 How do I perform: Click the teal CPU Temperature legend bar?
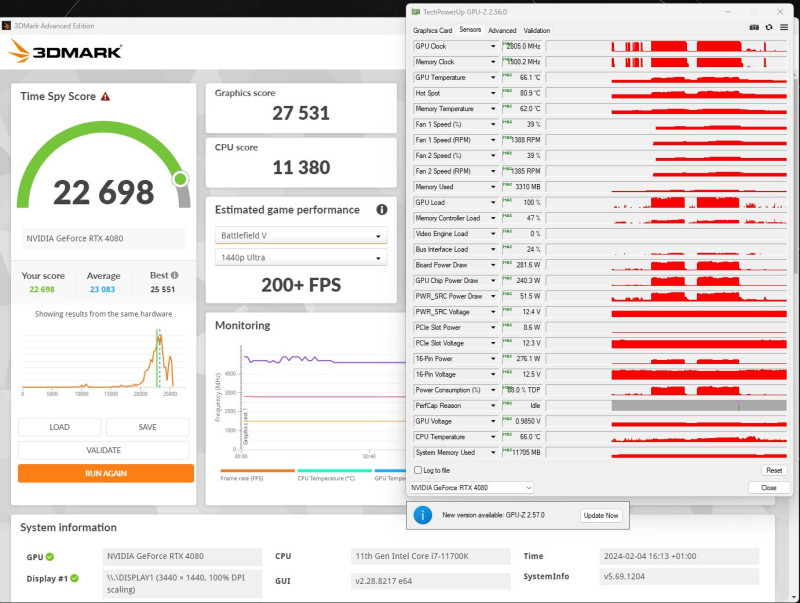click(335, 470)
